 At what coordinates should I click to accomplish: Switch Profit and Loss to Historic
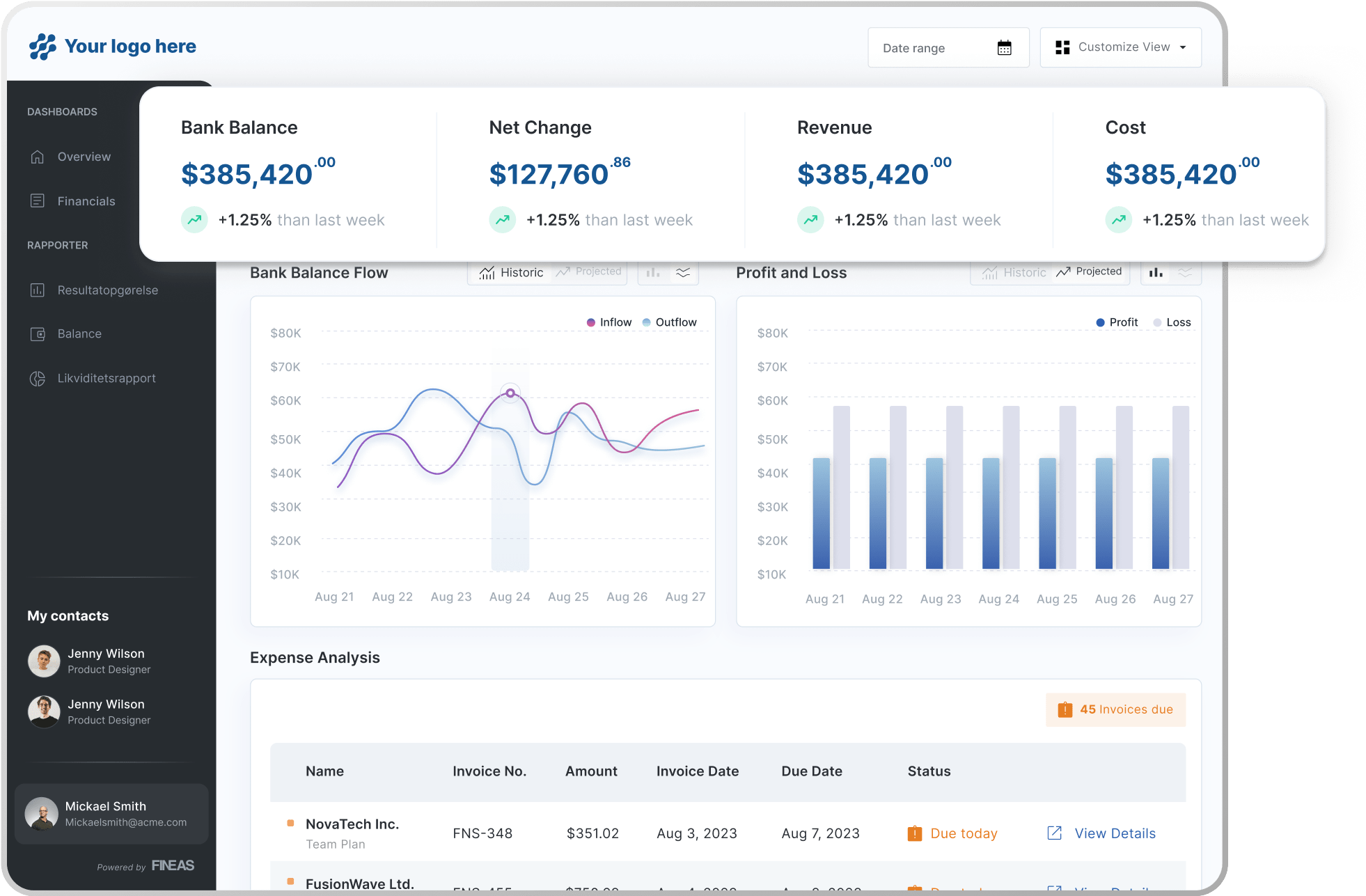[1014, 273]
